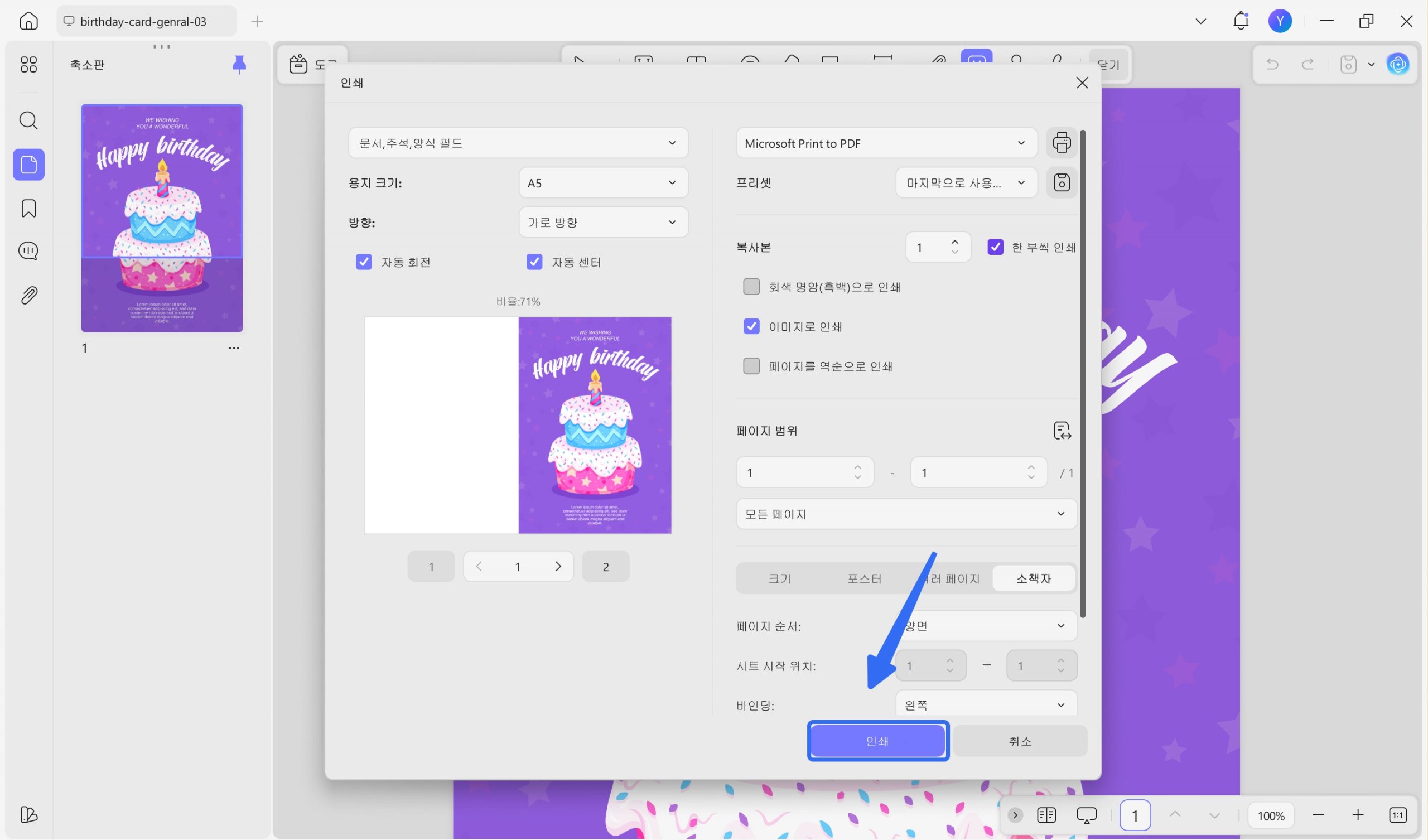1428x840 pixels.
Task: Click the save icon in top toolbar
Action: coord(1348,64)
